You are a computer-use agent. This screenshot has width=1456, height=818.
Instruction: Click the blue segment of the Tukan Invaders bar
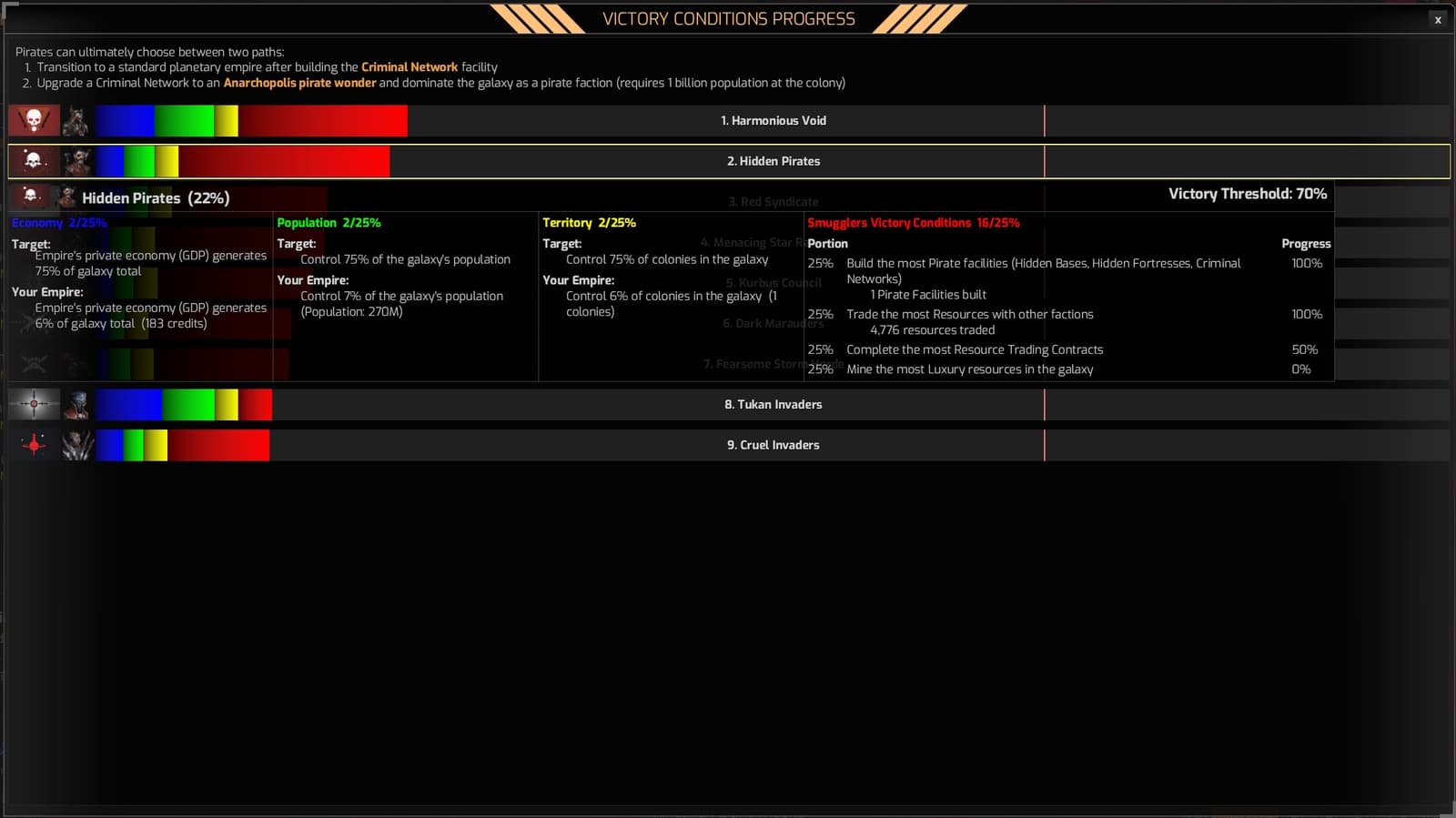(x=129, y=404)
